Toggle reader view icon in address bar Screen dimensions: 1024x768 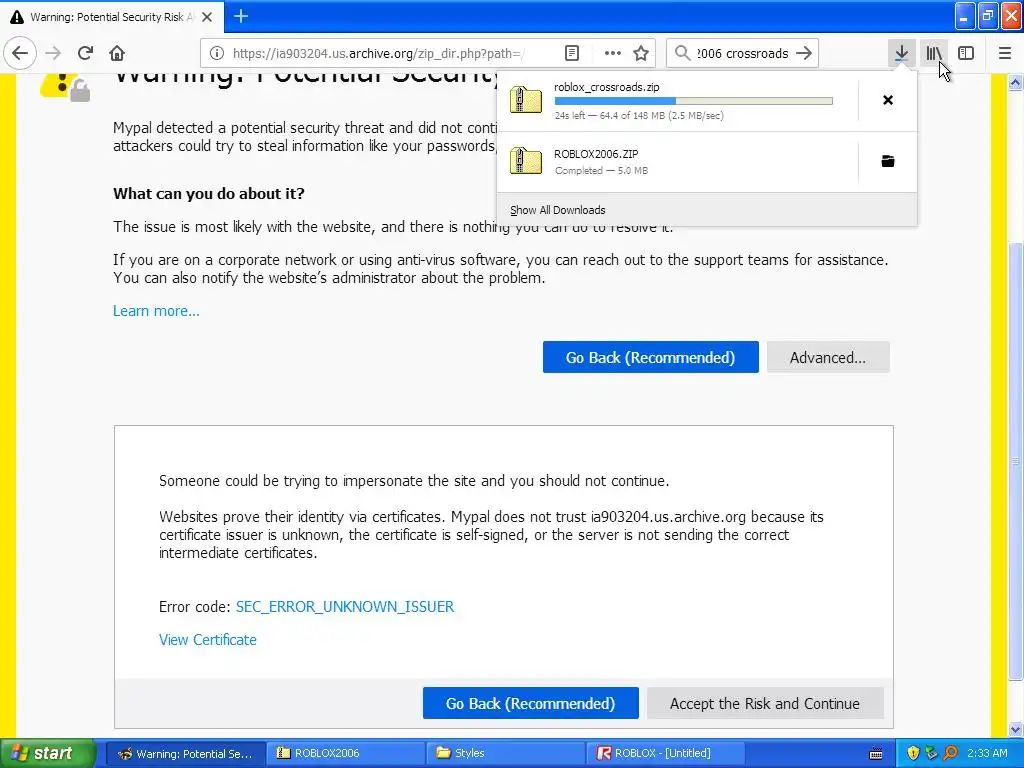tap(571, 54)
